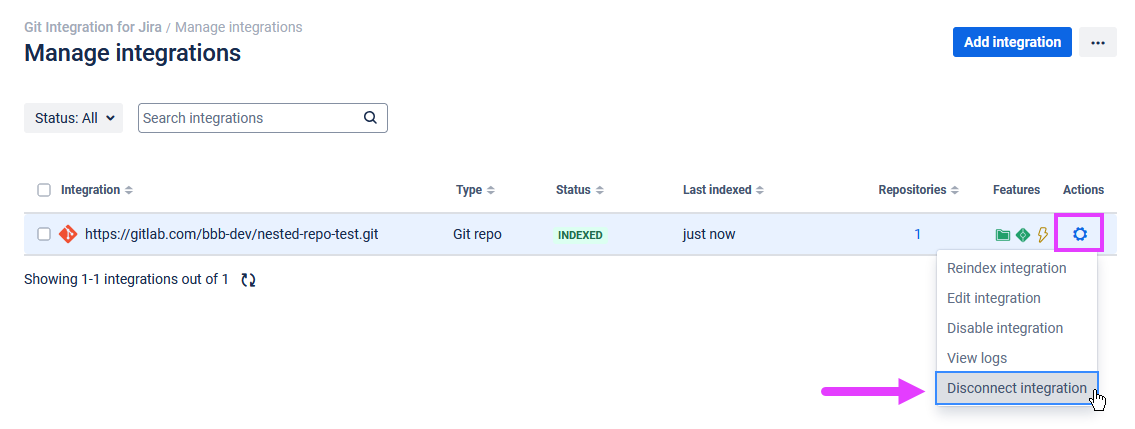
Task: Click the green folder feature icon
Action: [x=1003, y=234]
